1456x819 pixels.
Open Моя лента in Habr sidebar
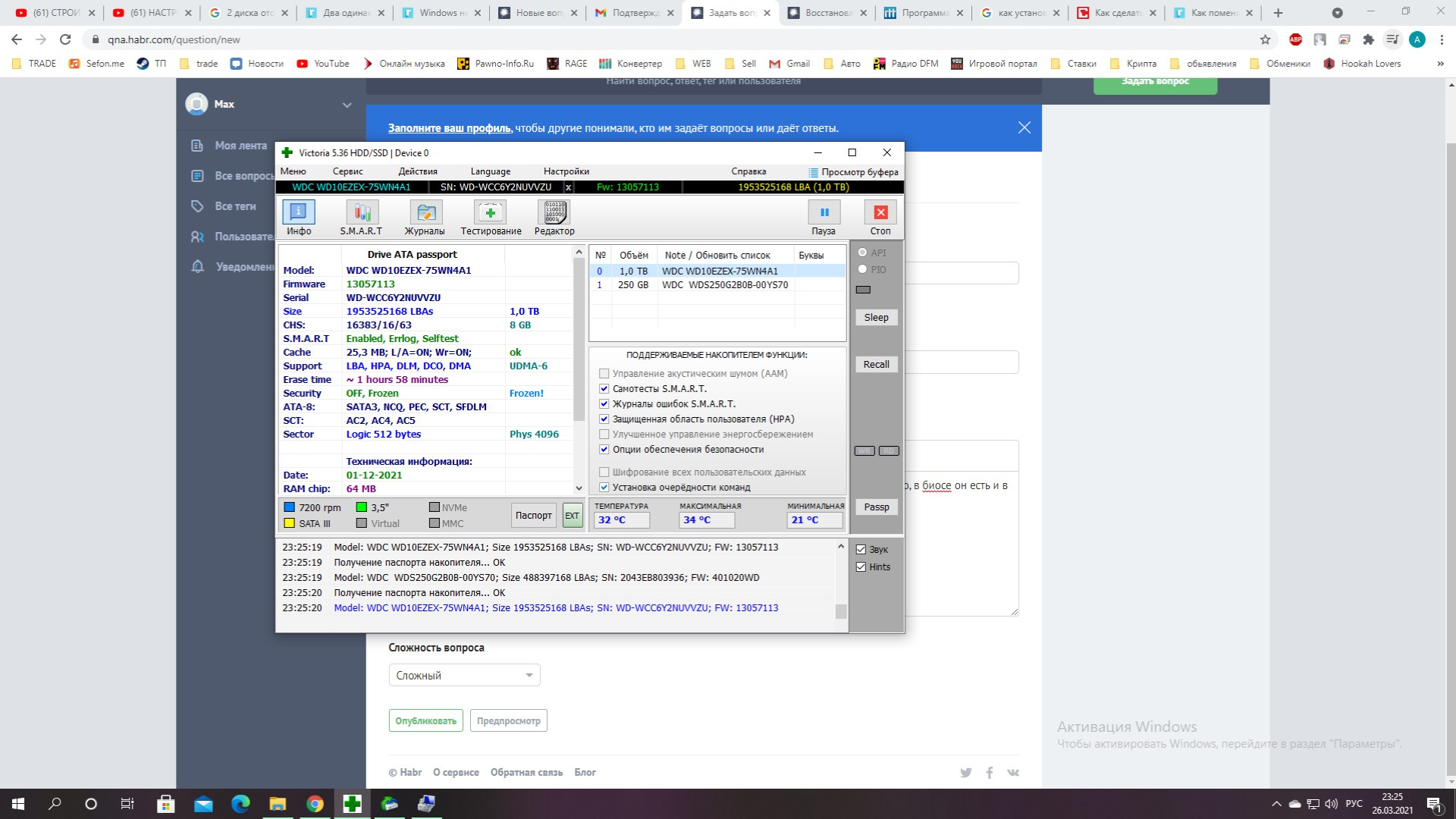(x=240, y=146)
